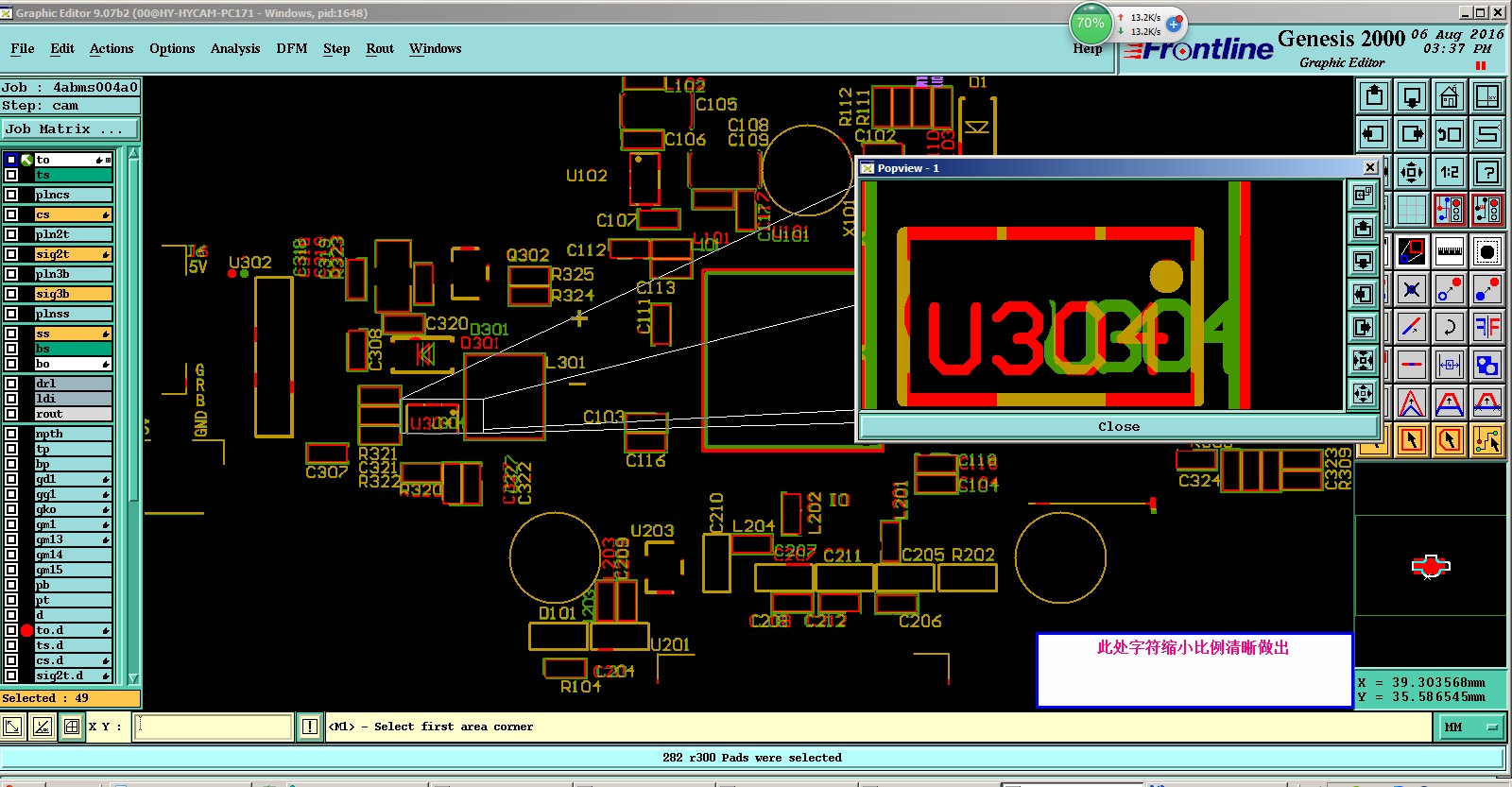Click layer list scroll down arrow
Viewport: 1512px width, 787px height.
pyautogui.click(x=133, y=678)
